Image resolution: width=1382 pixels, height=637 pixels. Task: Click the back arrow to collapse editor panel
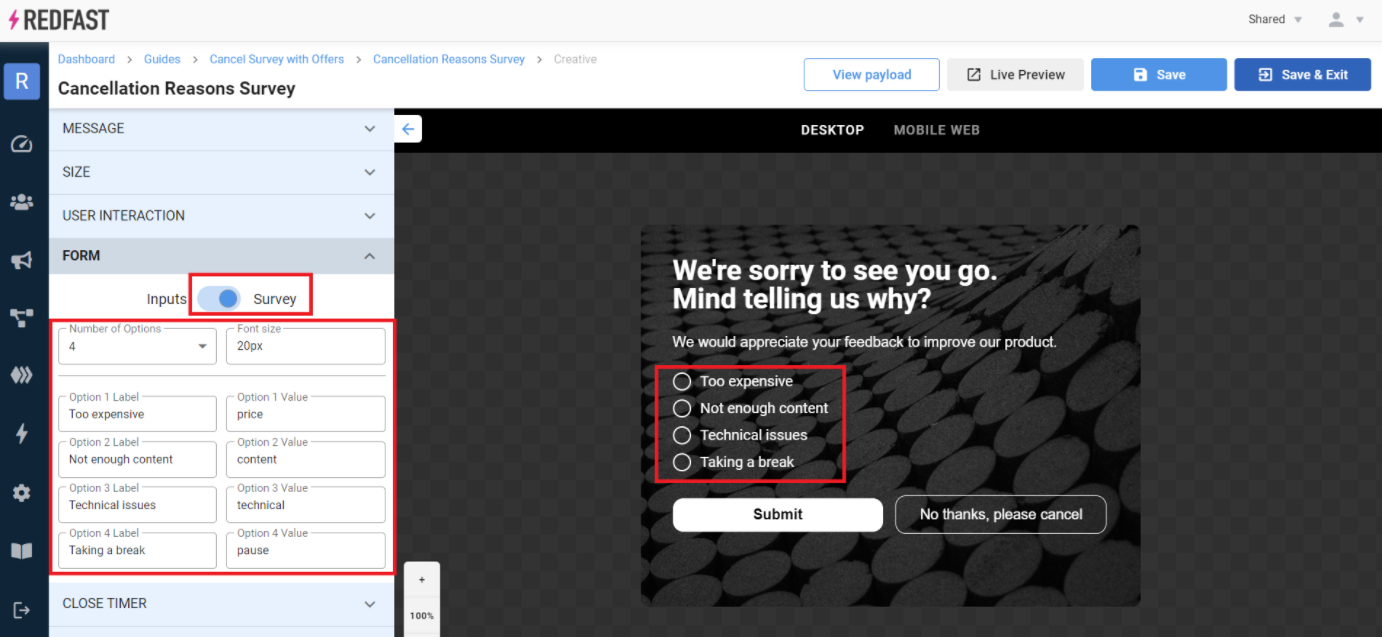pos(408,129)
